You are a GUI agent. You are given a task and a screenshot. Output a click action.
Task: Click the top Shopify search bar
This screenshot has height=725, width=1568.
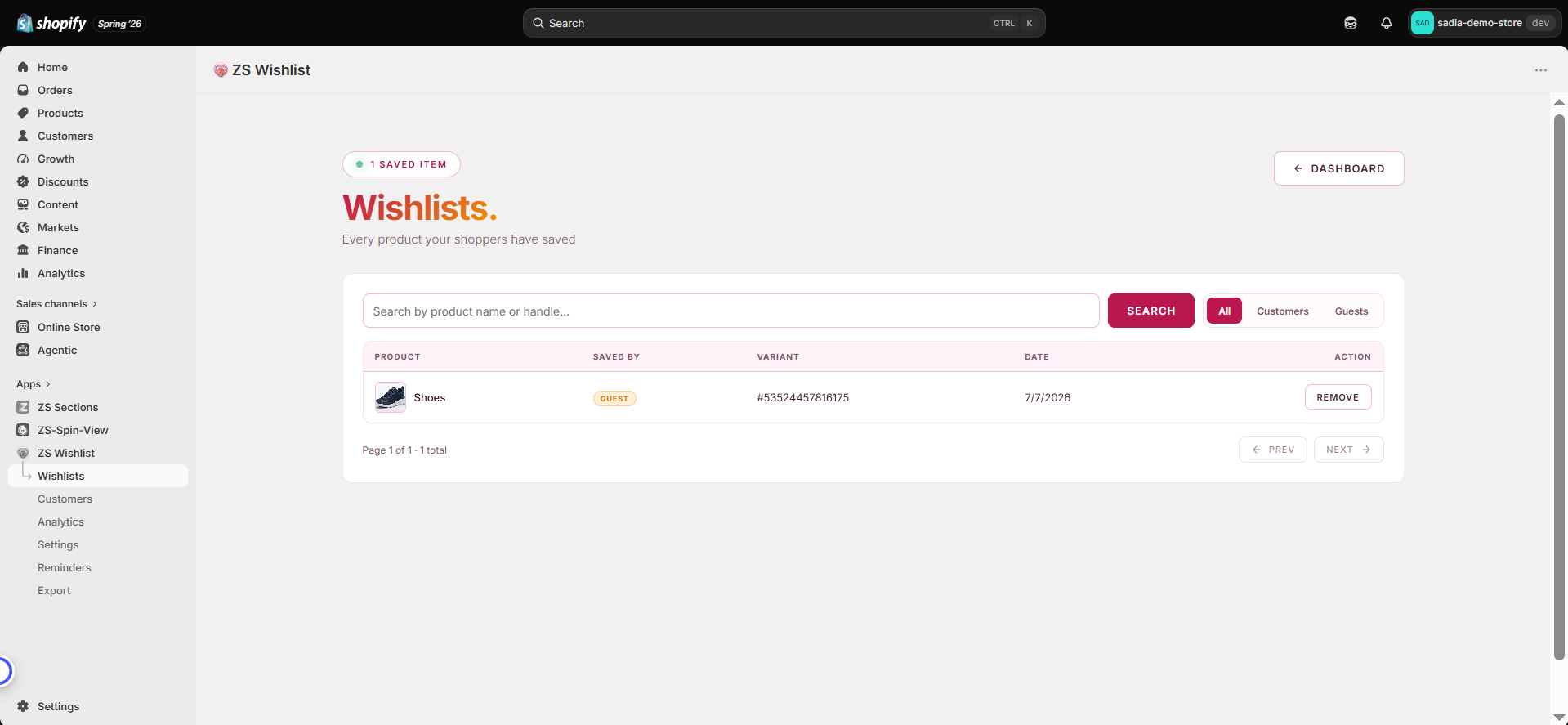[x=784, y=23]
